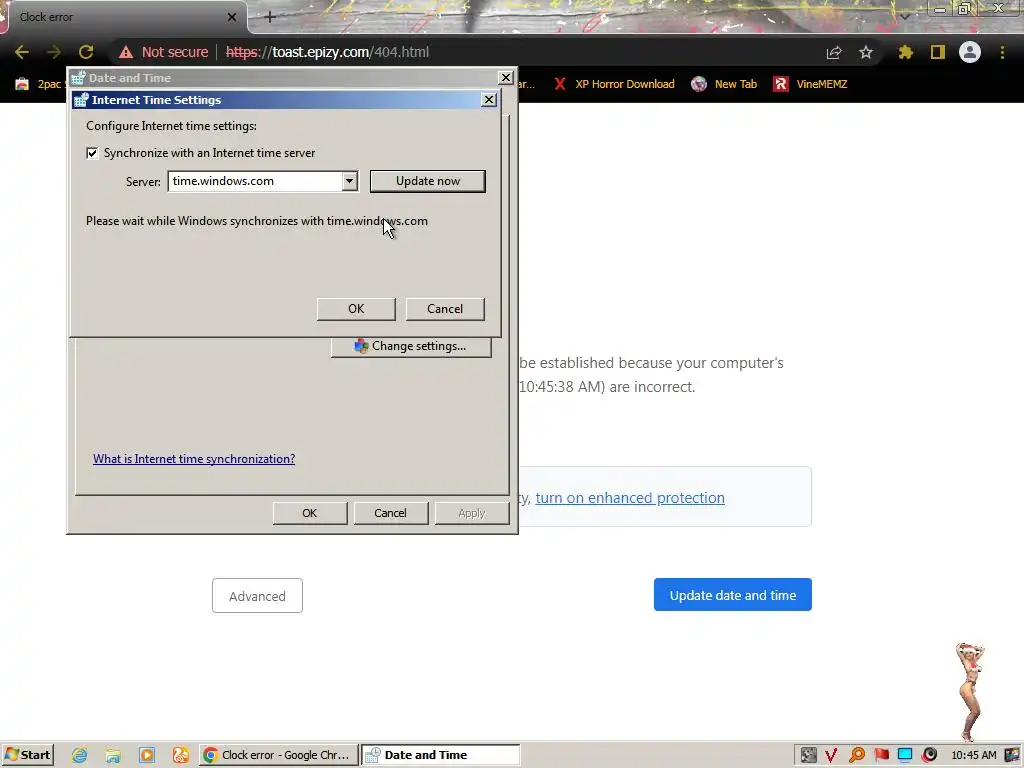Click the 10:45 AM taskbar clock

tap(974, 756)
